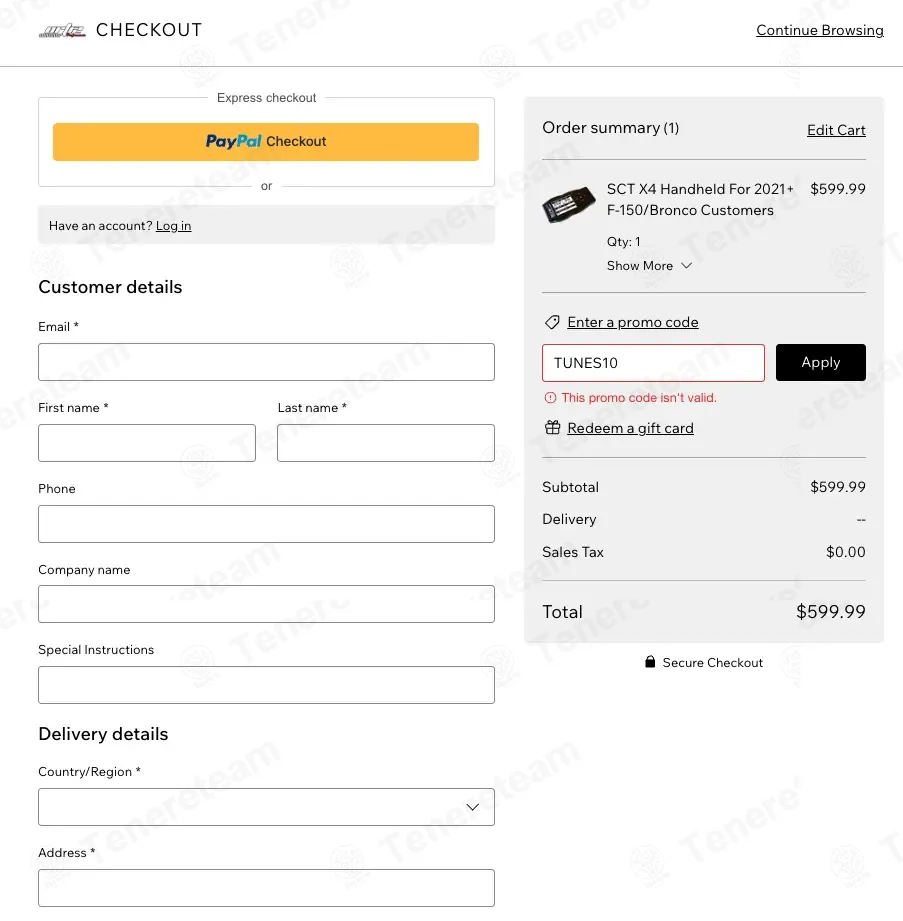Expand Show More product details
Image resolution: width=903 pixels, height=921 pixels.
[x=649, y=266]
